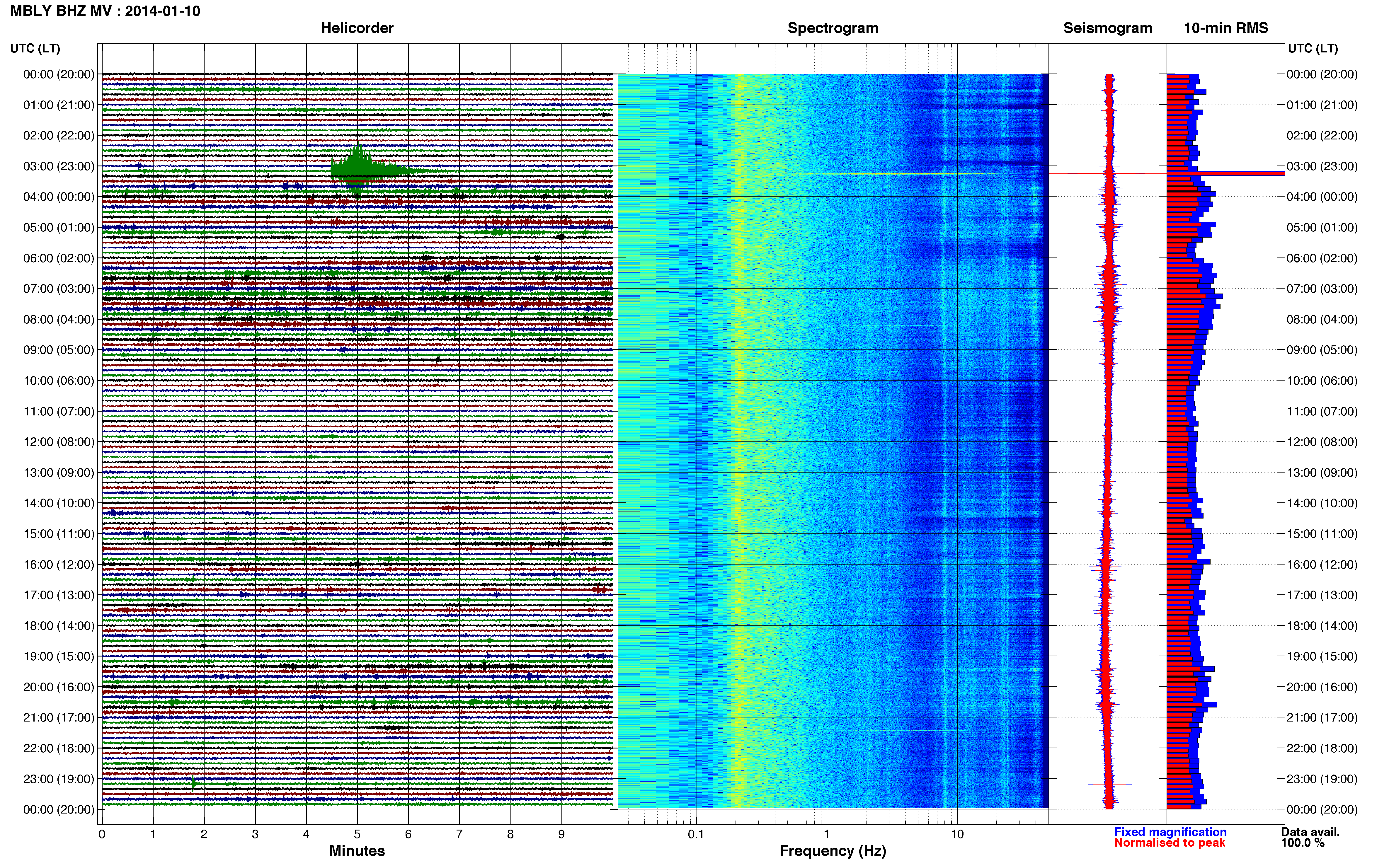Click the red 'Normalised to peak' legend text
The image size is (1389, 868).
1170,843
